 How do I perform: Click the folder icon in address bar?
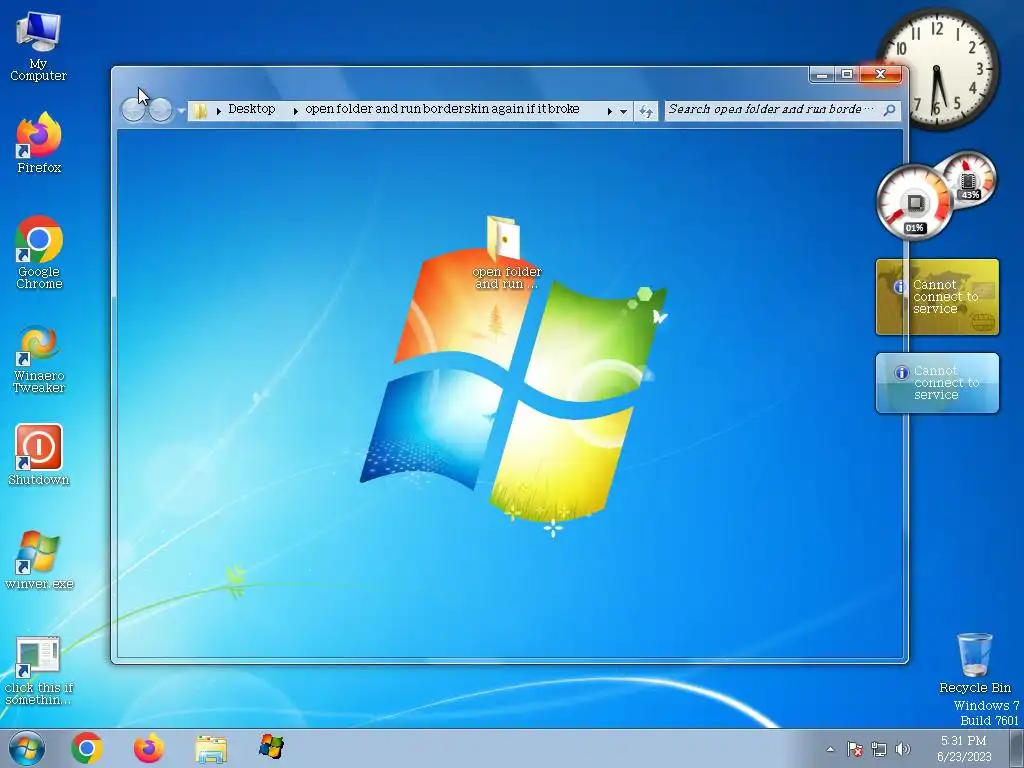pos(200,110)
